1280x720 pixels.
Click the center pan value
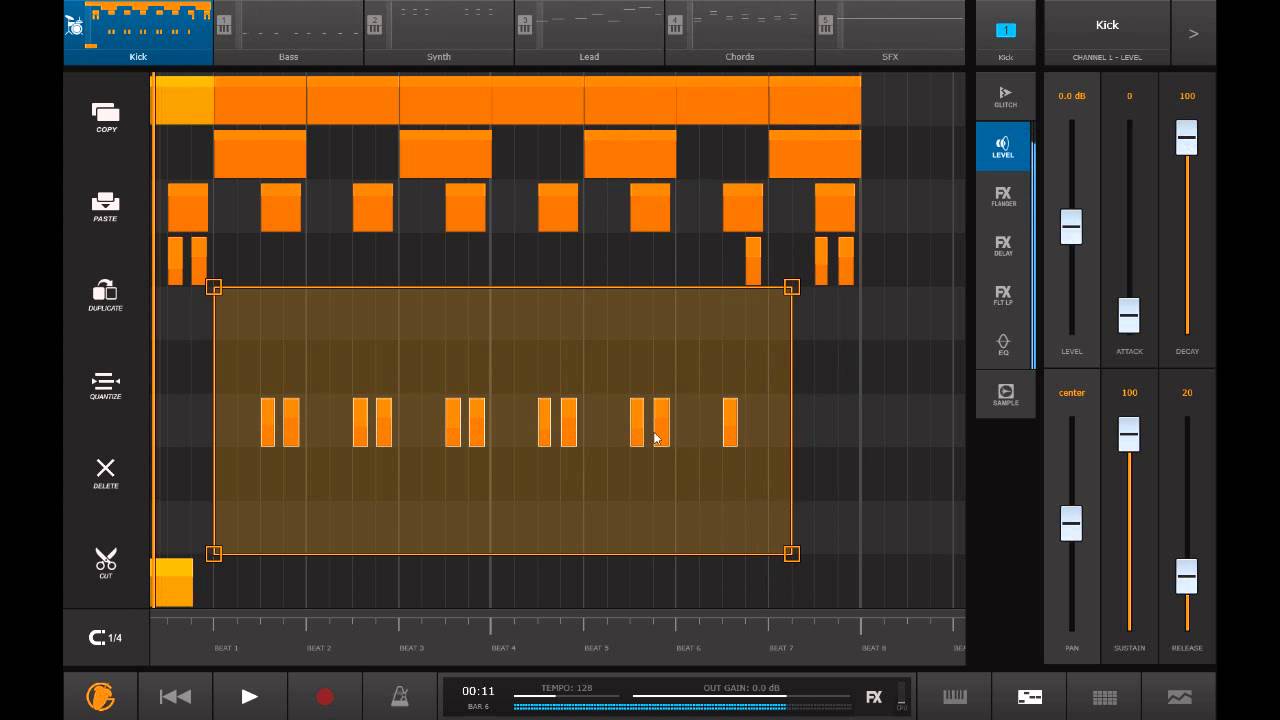(1071, 393)
